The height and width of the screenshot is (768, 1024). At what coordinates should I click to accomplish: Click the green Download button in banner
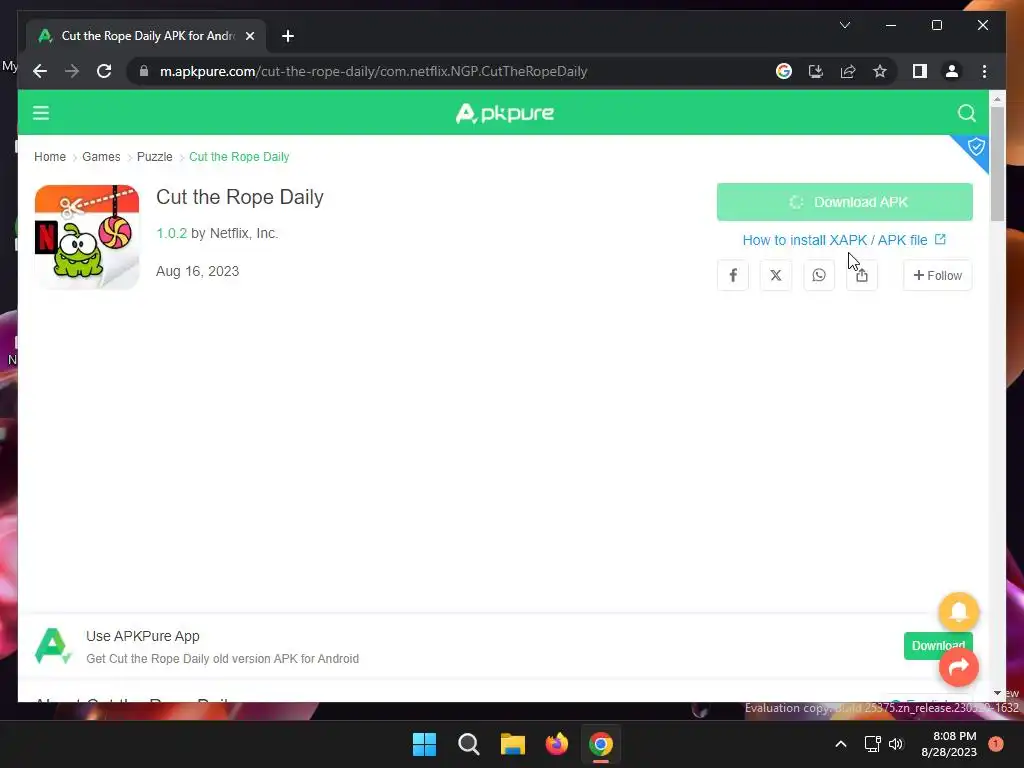(938, 645)
